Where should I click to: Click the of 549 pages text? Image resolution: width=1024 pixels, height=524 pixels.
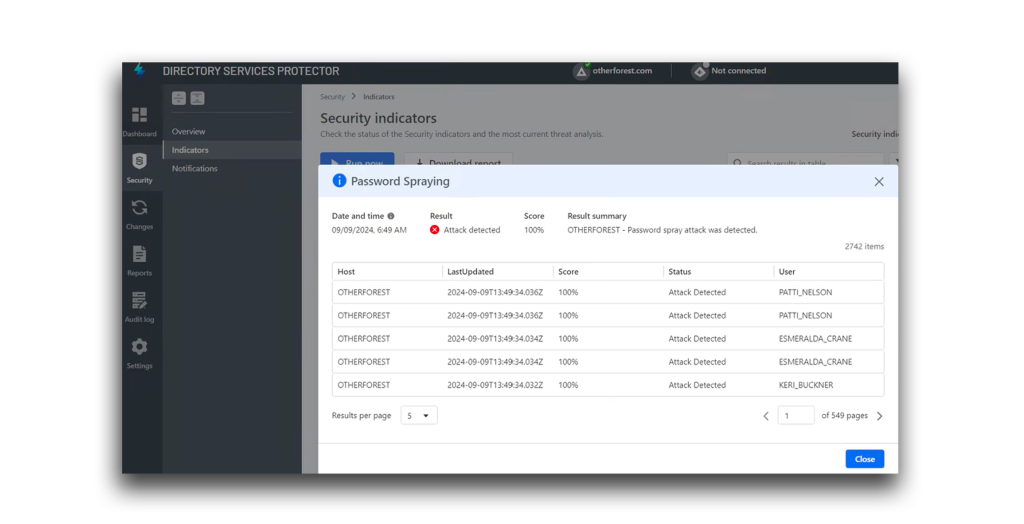(x=844, y=416)
